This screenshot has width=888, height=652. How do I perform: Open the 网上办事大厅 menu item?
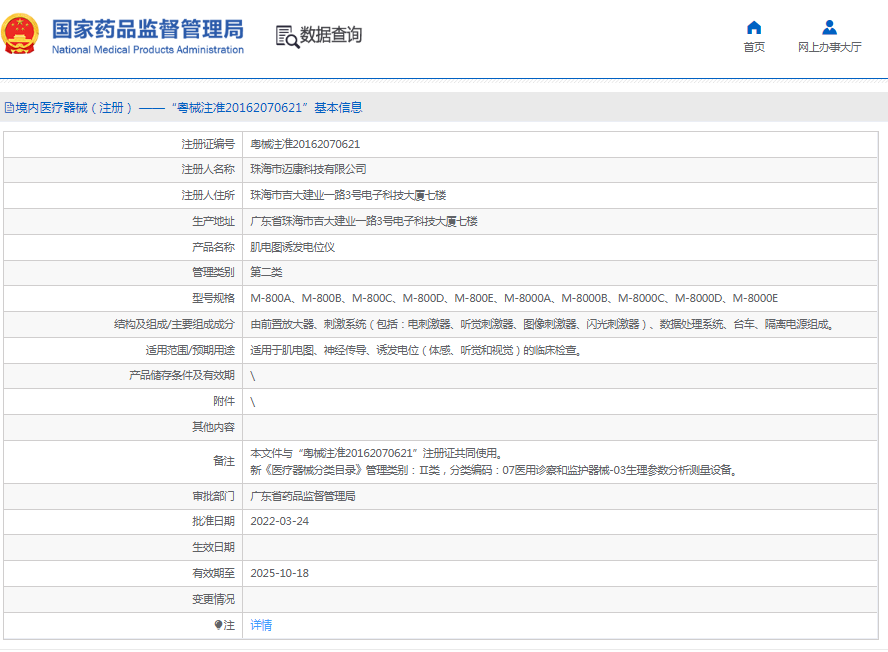coord(829,47)
